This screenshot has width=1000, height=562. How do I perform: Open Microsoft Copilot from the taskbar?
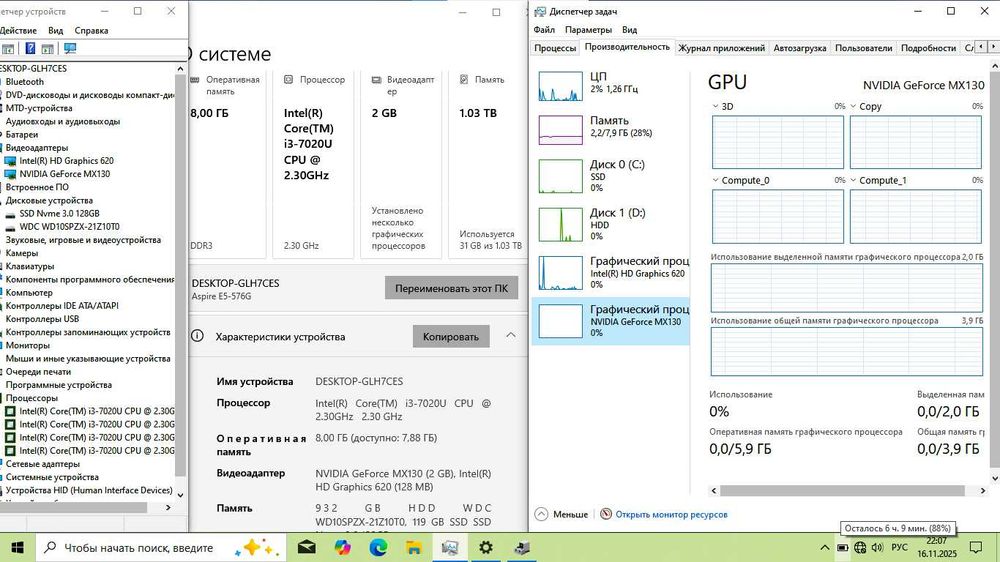(342, 547)
